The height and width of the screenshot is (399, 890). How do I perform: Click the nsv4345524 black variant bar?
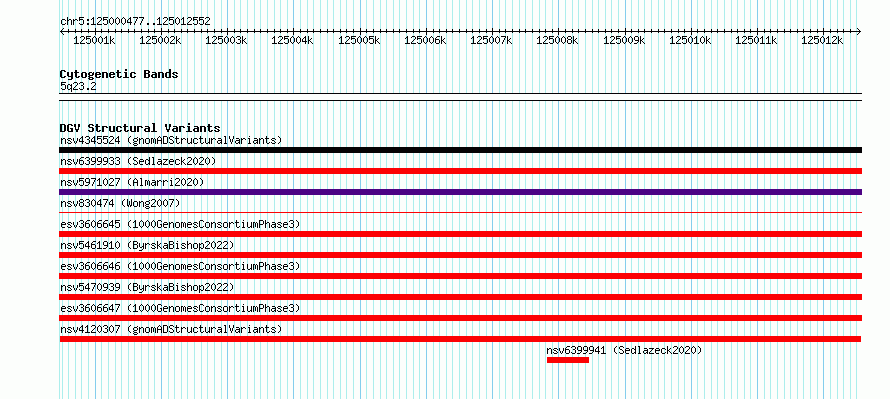[x=460, y=150]
